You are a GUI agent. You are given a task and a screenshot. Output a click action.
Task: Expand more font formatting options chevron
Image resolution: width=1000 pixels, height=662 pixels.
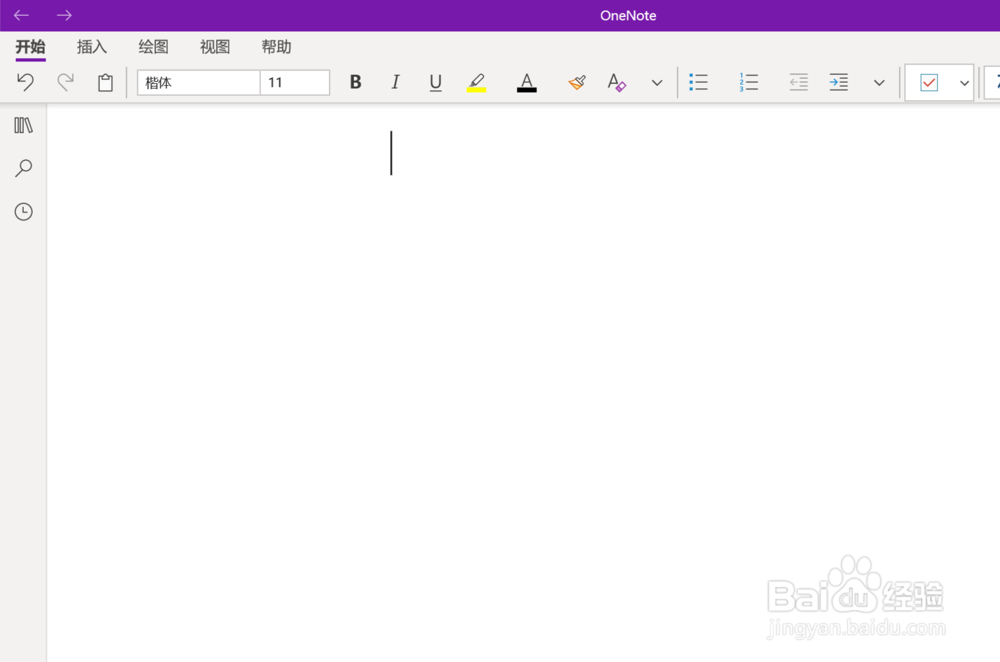[x=657, y=83]
